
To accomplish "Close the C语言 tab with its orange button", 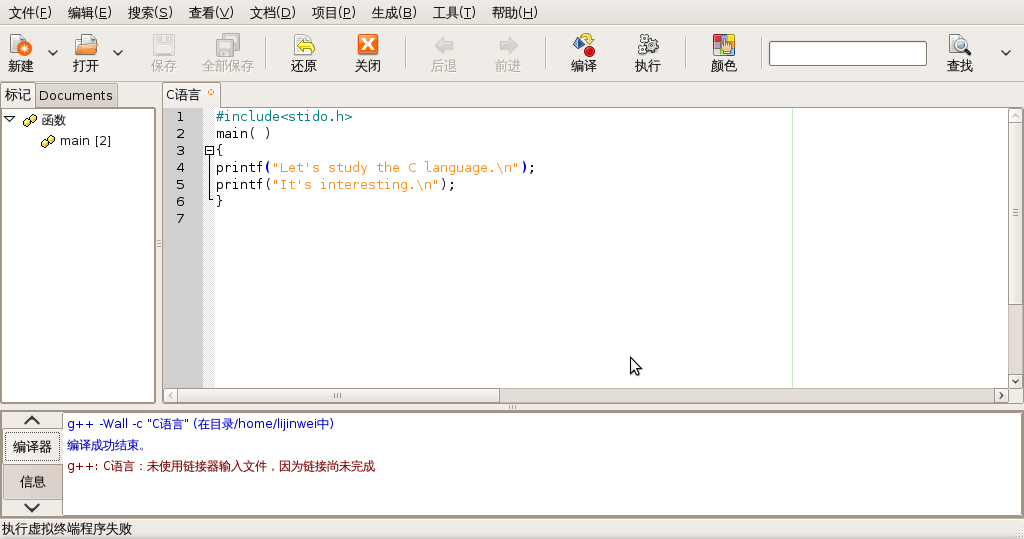I will coord(211,93).
